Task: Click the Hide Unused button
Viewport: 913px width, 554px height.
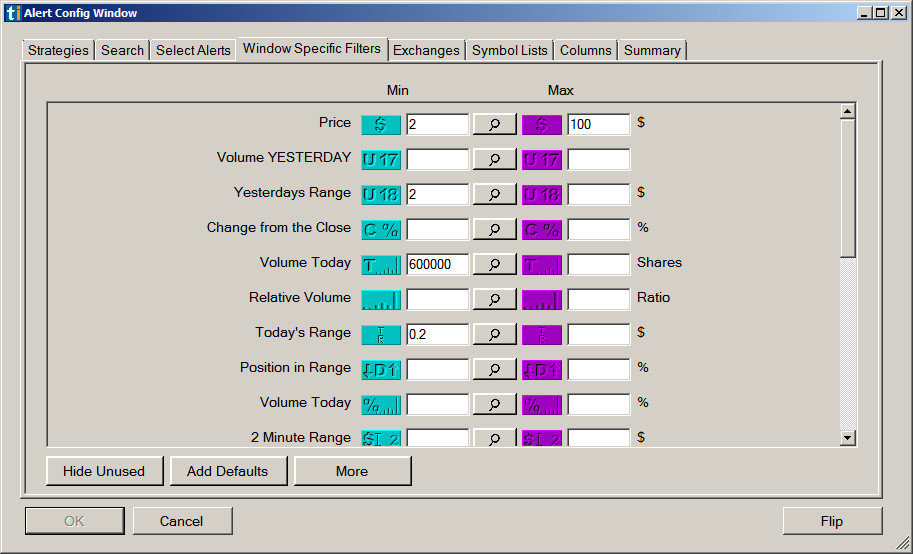Action: pyautogui.click(x=104, y=471)
